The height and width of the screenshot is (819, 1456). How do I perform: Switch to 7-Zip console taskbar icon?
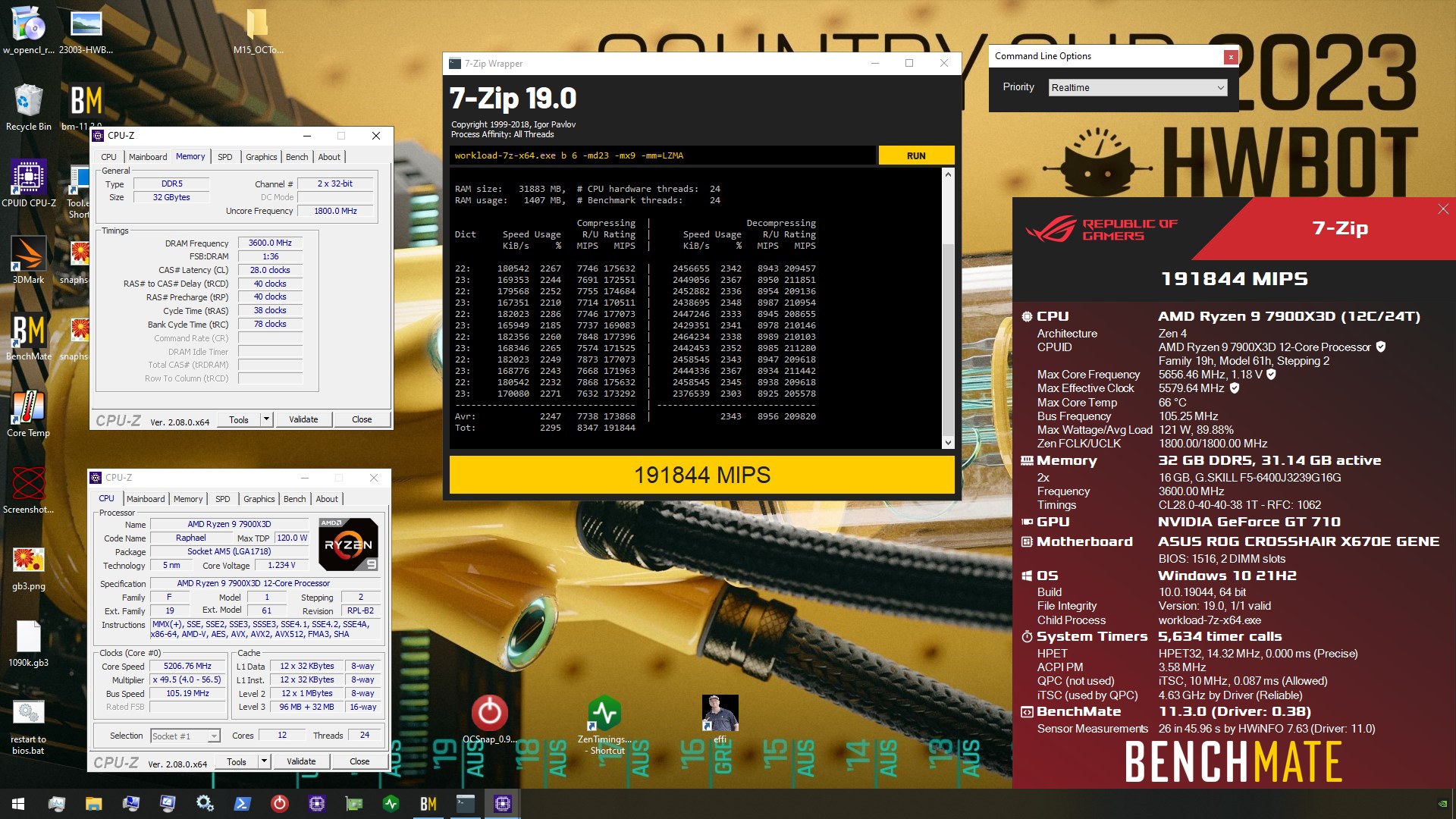click(x=466, y=804)
